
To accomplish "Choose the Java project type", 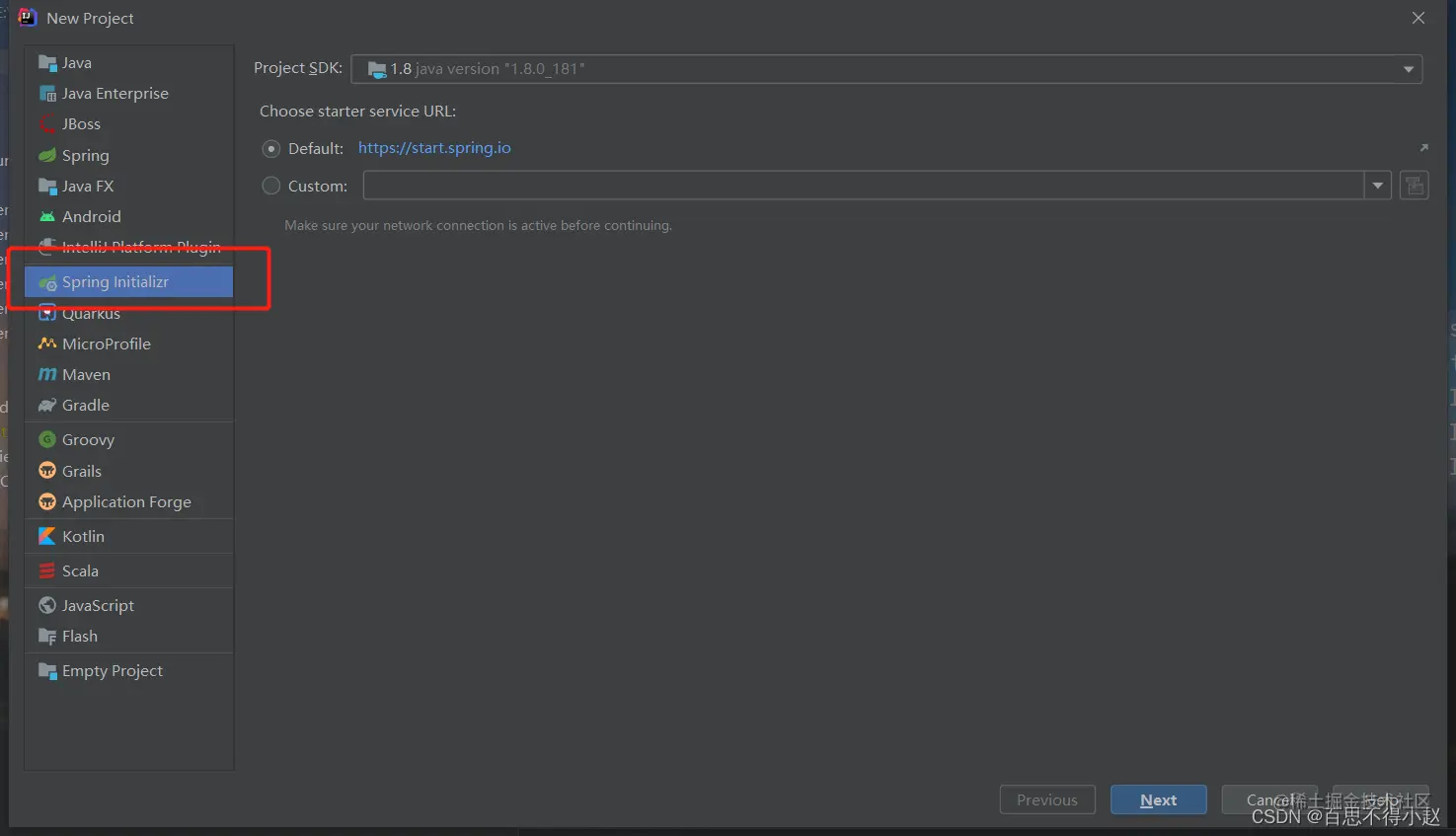I will click(128, 63).
